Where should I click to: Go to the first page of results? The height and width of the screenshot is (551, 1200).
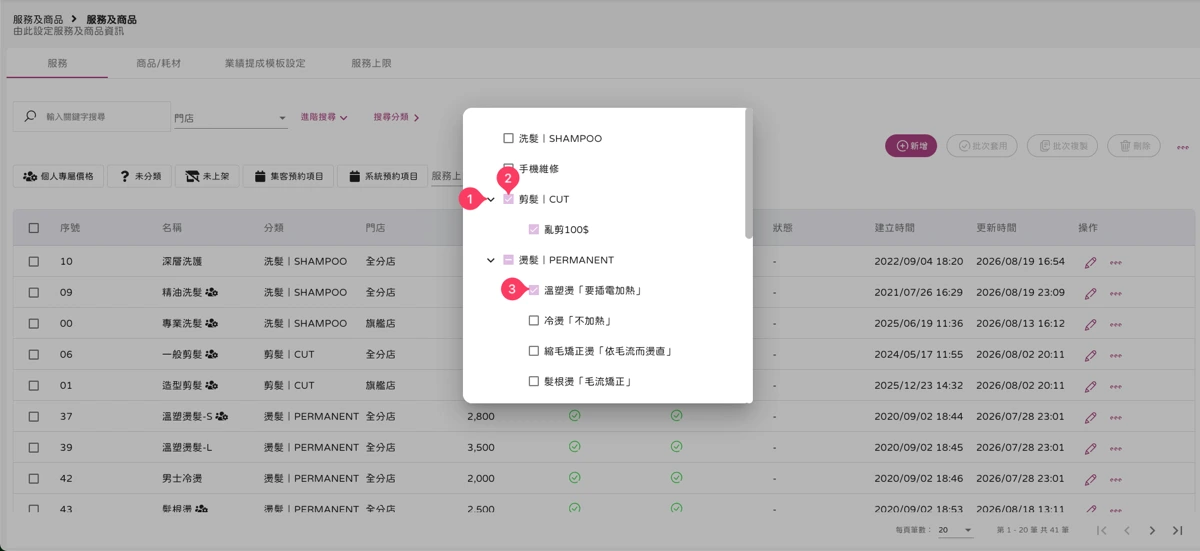coord(1101,530)
